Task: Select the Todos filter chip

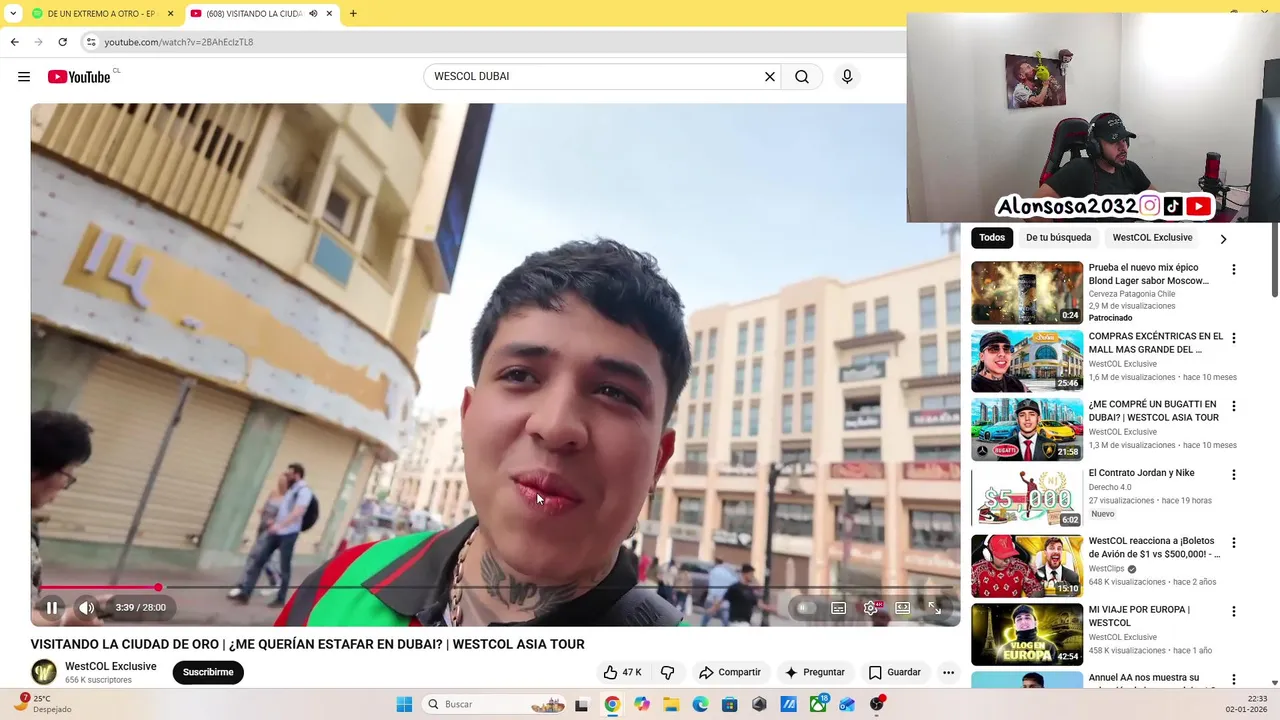Action: click(x=992, y=237)
